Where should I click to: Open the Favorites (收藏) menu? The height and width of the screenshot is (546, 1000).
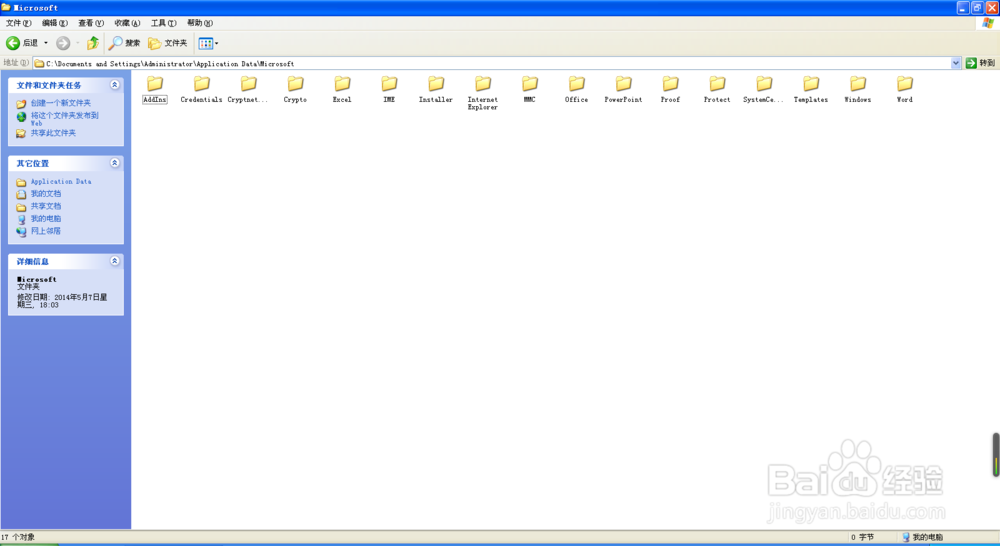pos(128,23)
